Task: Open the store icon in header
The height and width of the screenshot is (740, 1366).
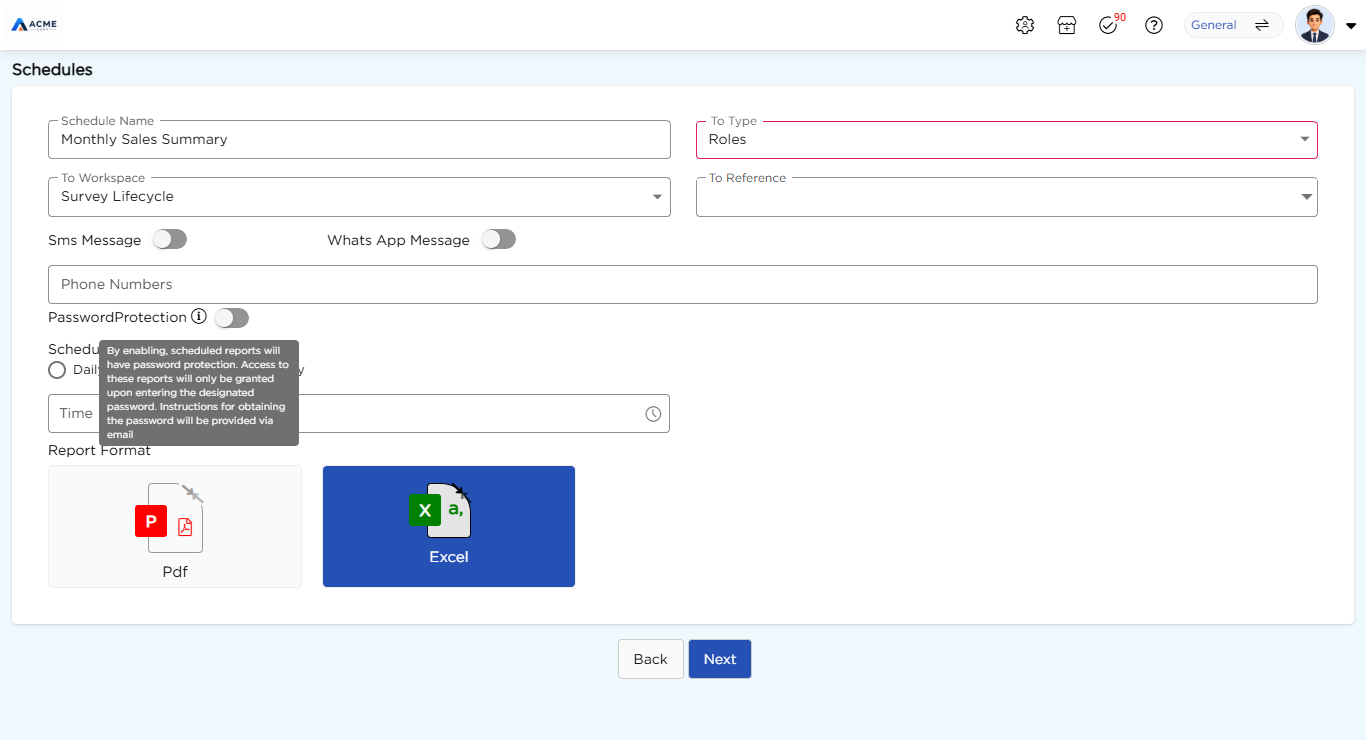Action: coord(1066,26)
